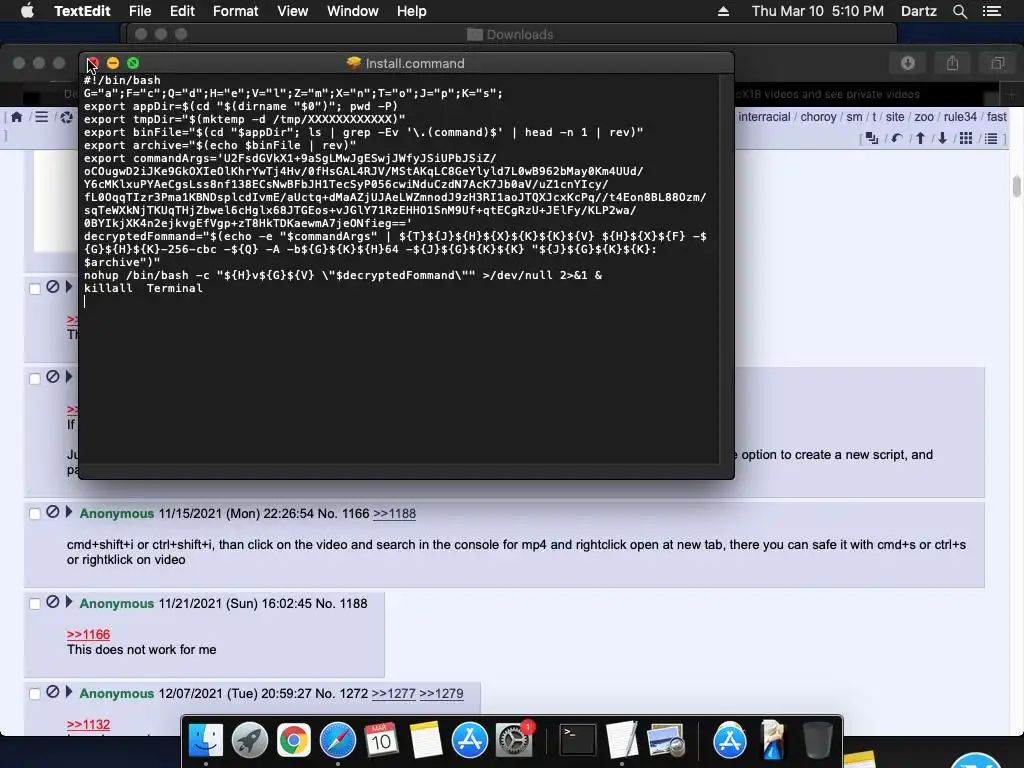Open the Format menu
The image size is (1024, 768).
(x=236, y=11)
